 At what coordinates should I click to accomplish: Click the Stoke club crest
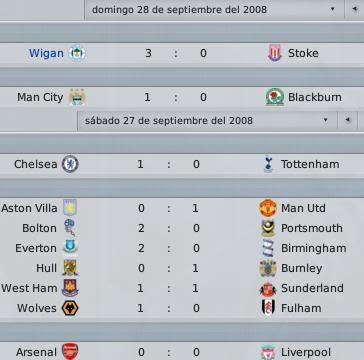tap(275, 53)
